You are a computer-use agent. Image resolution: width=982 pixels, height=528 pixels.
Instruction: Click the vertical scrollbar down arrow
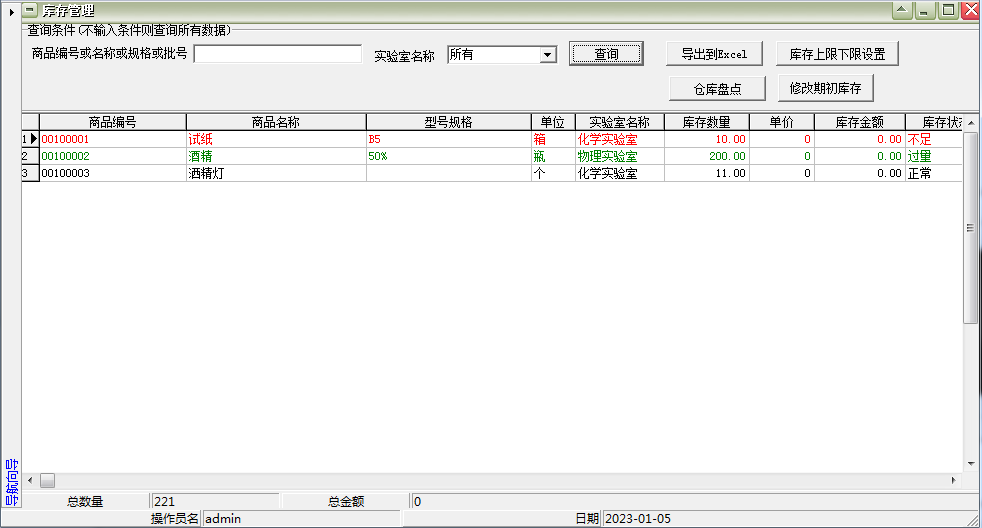click(971, 464)
